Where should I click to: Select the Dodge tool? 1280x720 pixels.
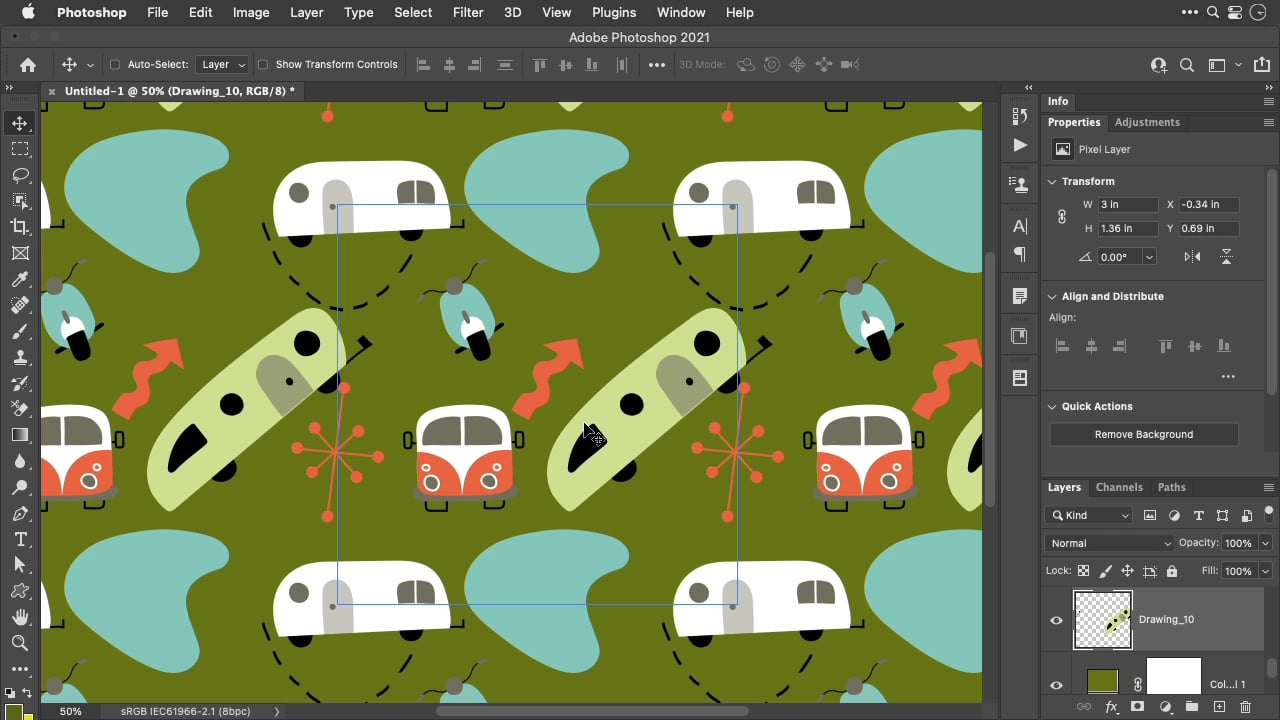pos(20,487)
